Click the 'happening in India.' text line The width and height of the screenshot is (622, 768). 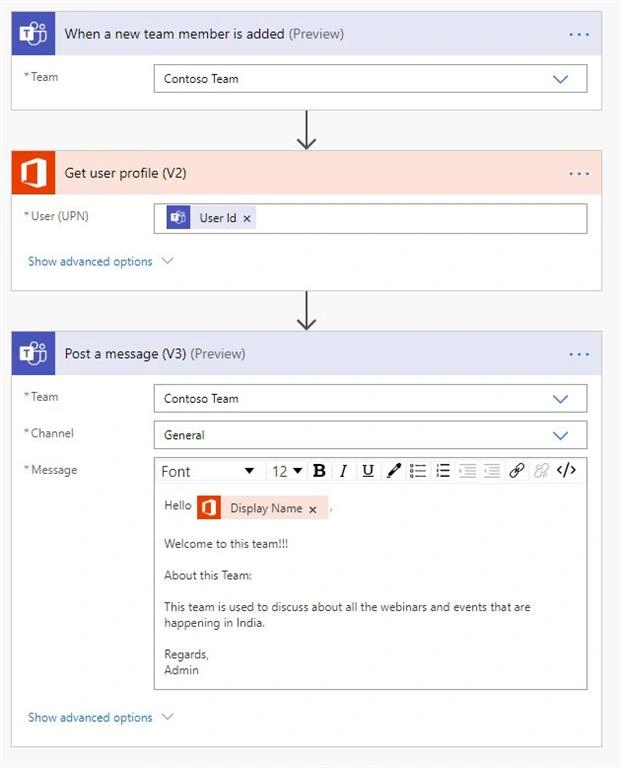tap(214, 623)
